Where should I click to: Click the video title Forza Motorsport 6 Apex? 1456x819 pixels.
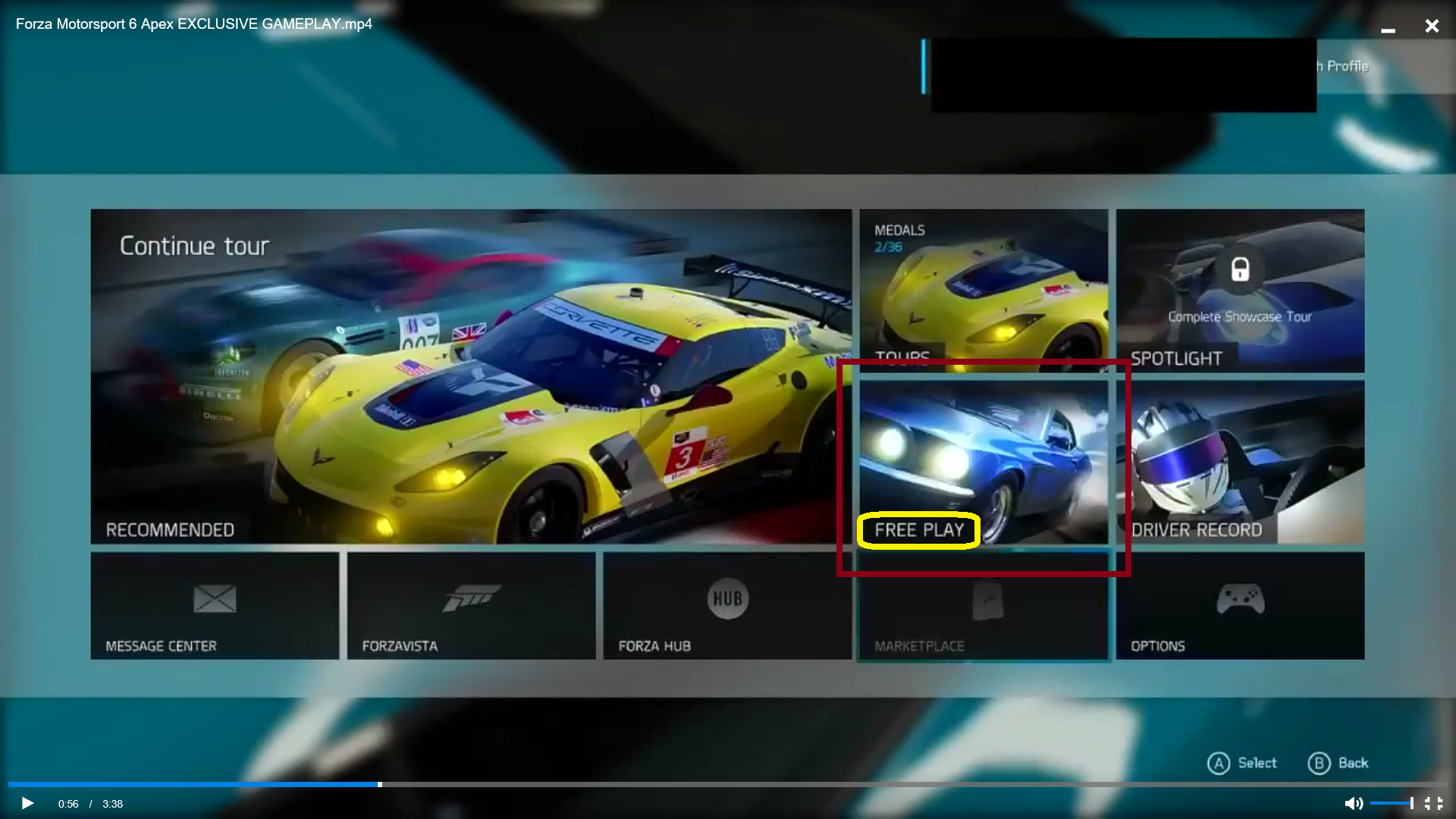point(194,24)
